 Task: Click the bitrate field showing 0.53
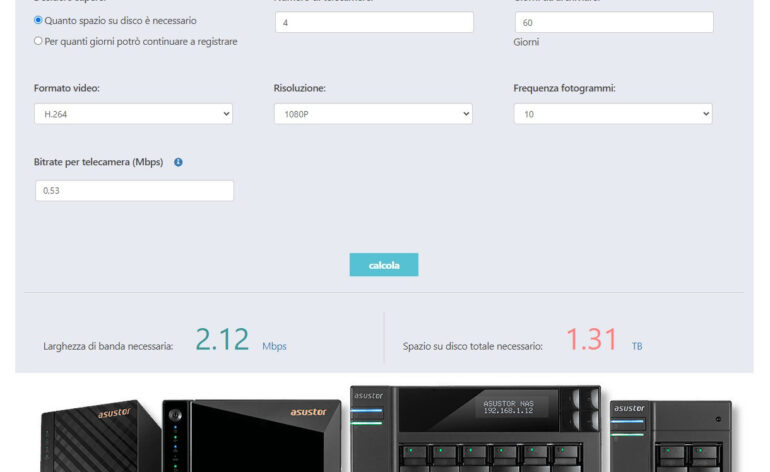pos(135,191)
